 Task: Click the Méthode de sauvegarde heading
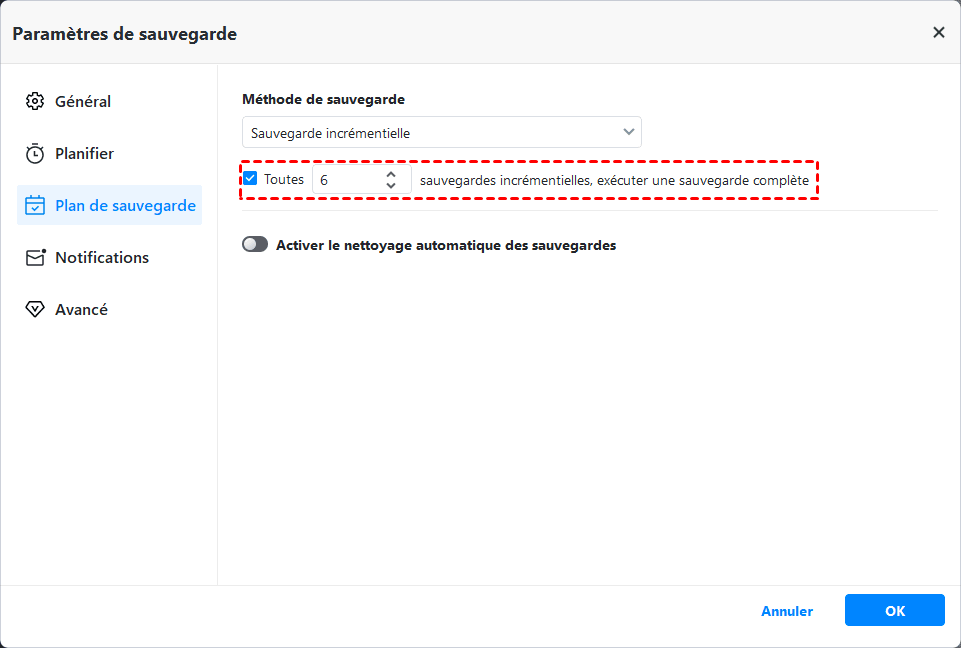(324, 99)
